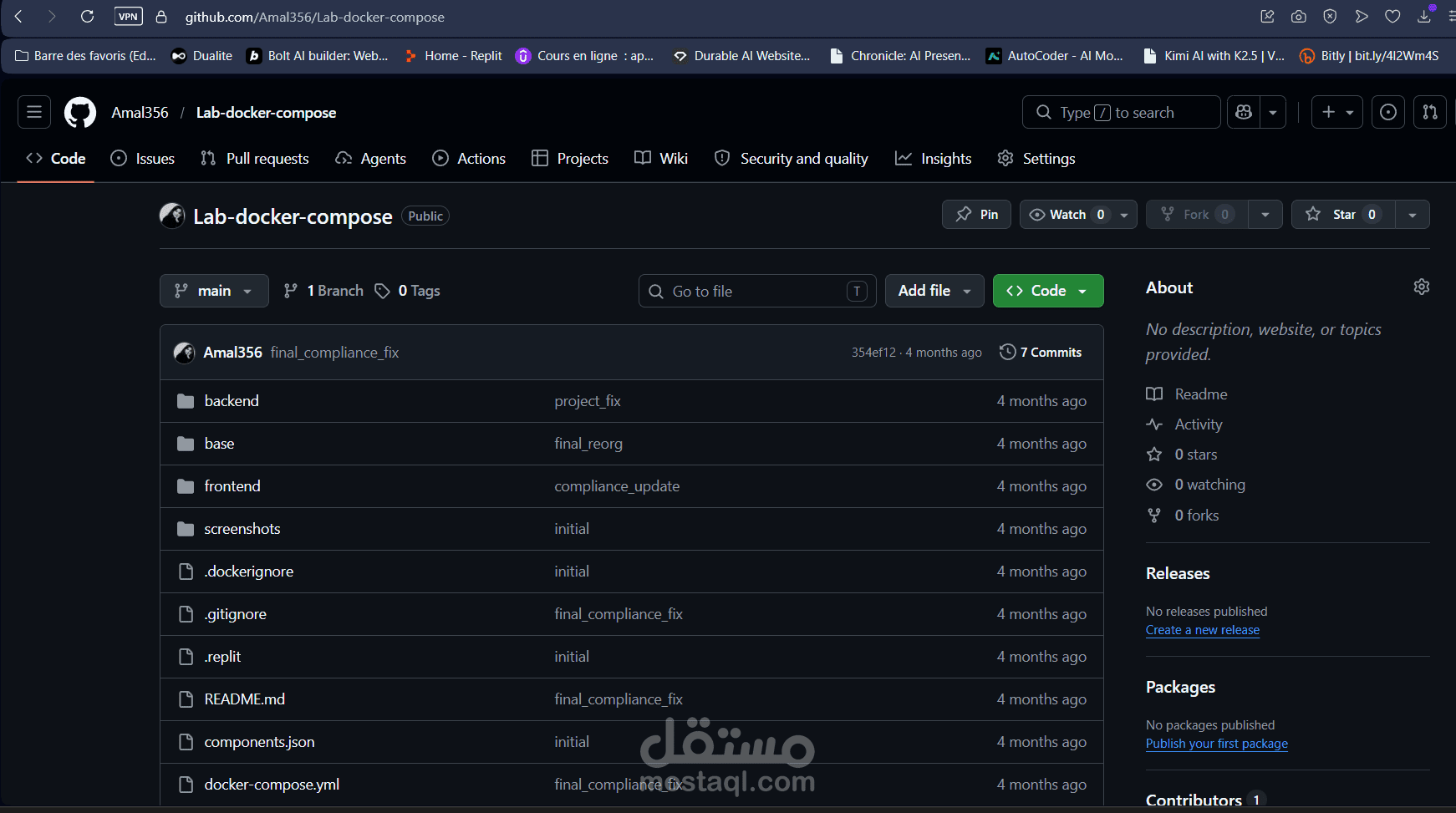Open issues circle icon in header
1456x813 pixels.
click(x=1388, y=112)
